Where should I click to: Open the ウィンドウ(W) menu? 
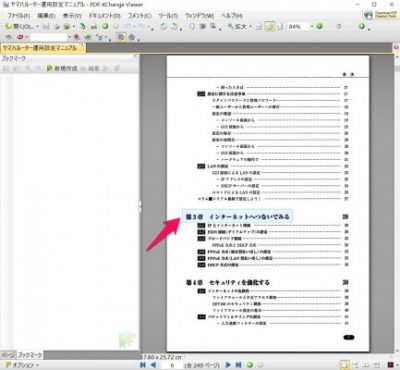(199, 16)
